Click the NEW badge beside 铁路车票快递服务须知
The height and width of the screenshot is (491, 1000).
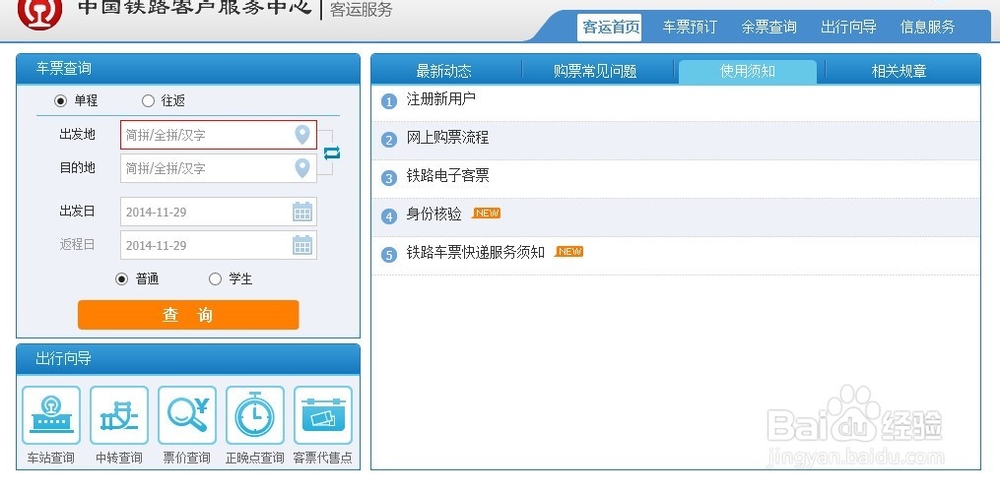point(569,252)
